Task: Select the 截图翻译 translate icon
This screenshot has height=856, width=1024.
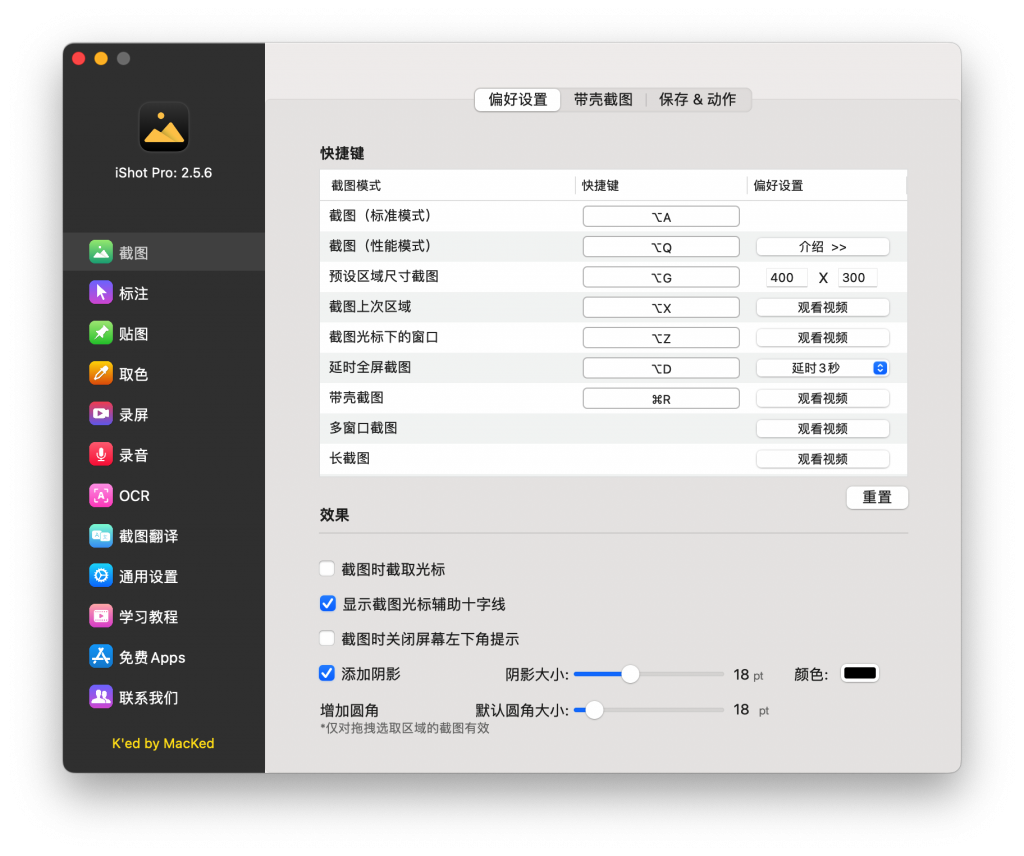Action: (101, 536)
